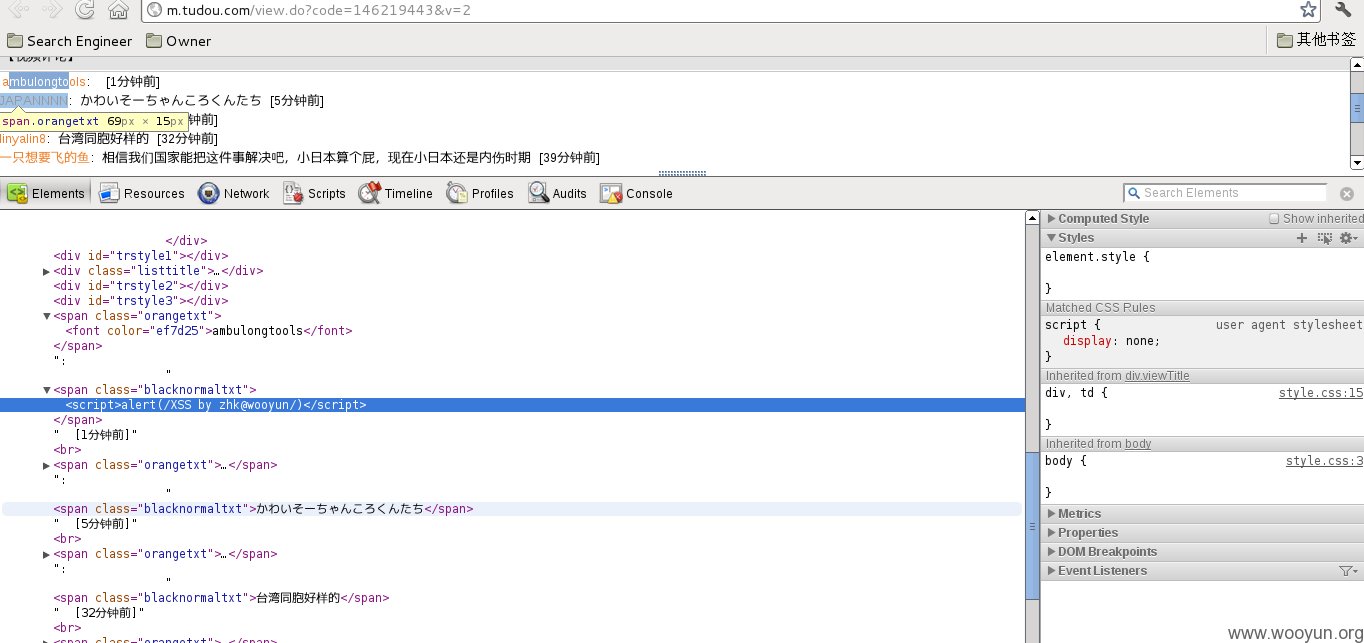The width and height of the screenshot is (1364, 643).
Task: Expand the DOM Breakpoints section
Action: (x=1101, y=552)
